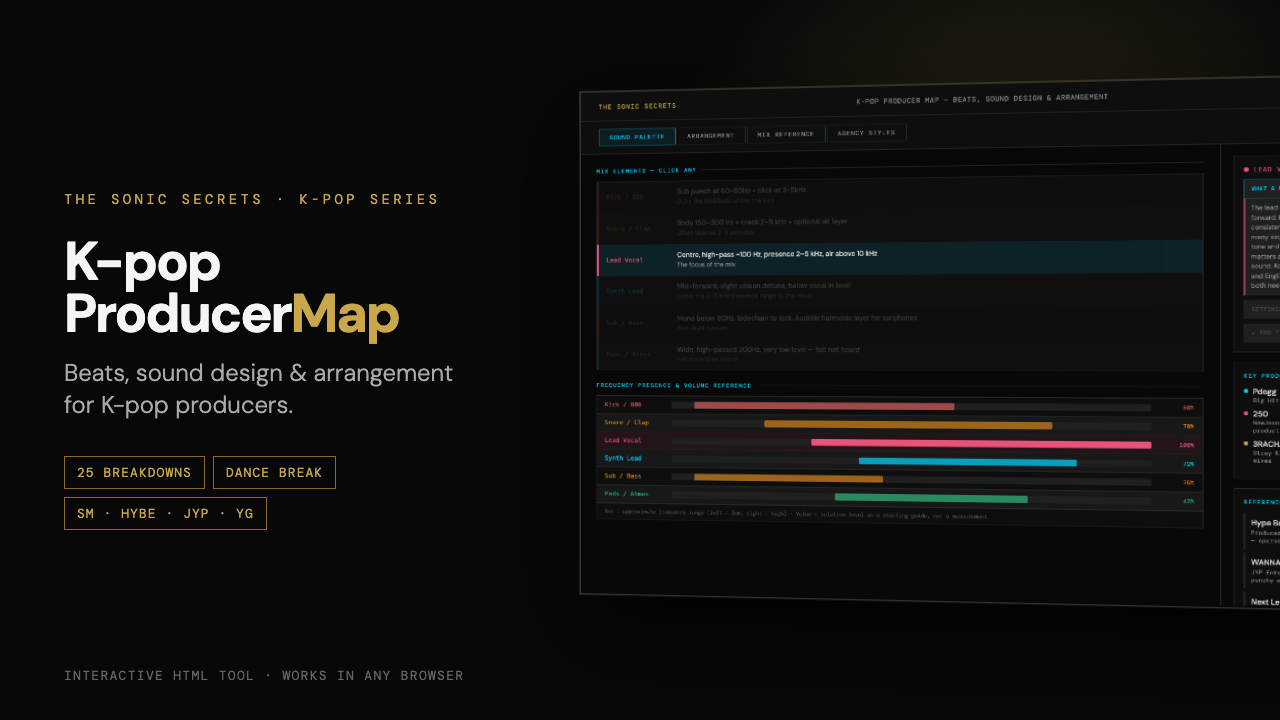The image size is (1280, 720).
Task: Select the Snare / Clap mix element row
Action: tap(899, 226)
